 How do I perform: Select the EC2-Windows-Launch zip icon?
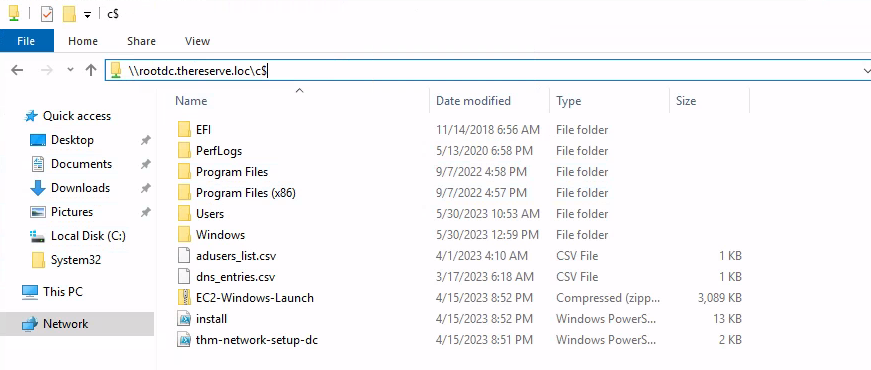pos(184,298)
